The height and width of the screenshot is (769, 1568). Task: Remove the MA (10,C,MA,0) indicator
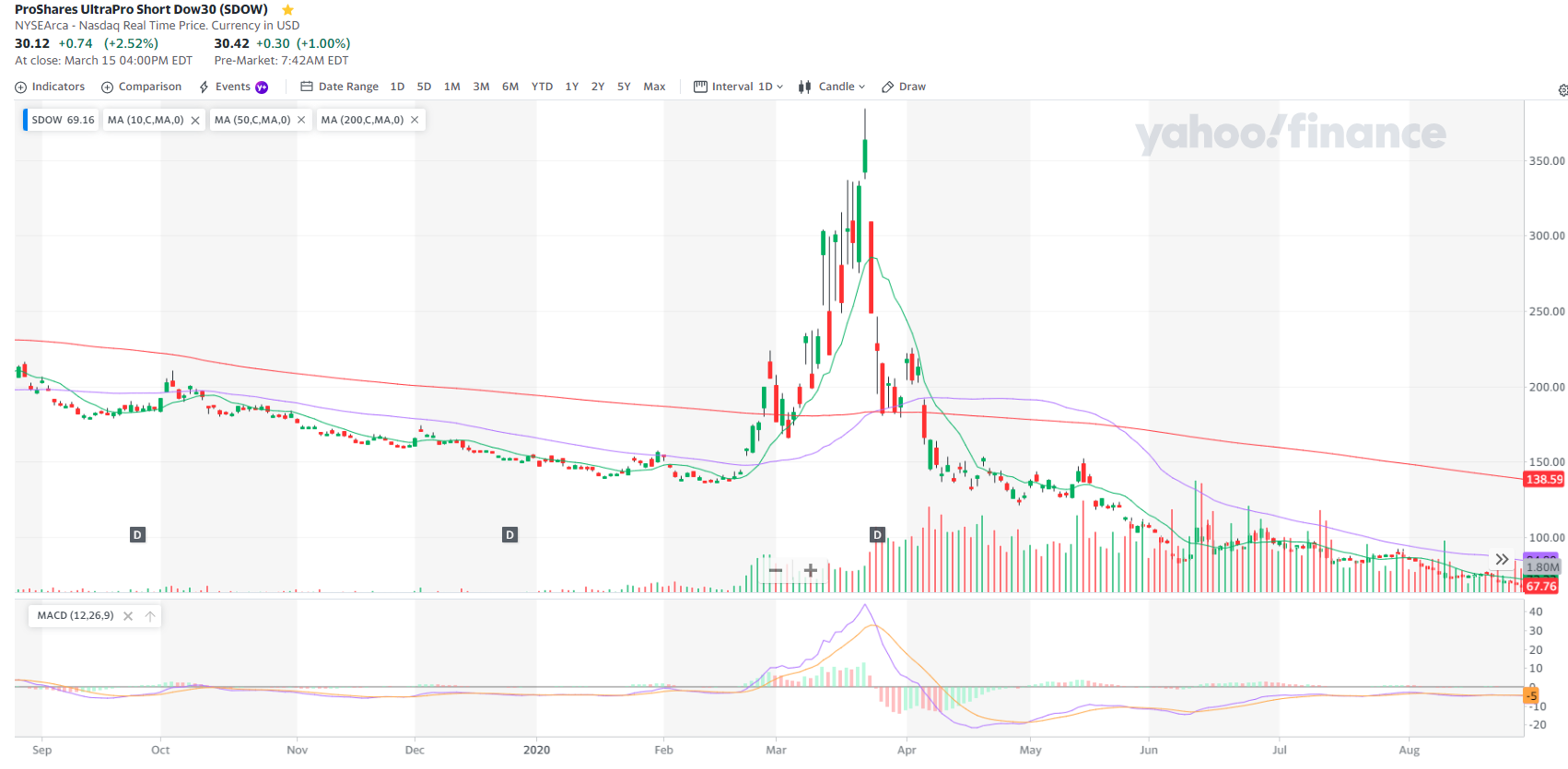pos(195,121)
